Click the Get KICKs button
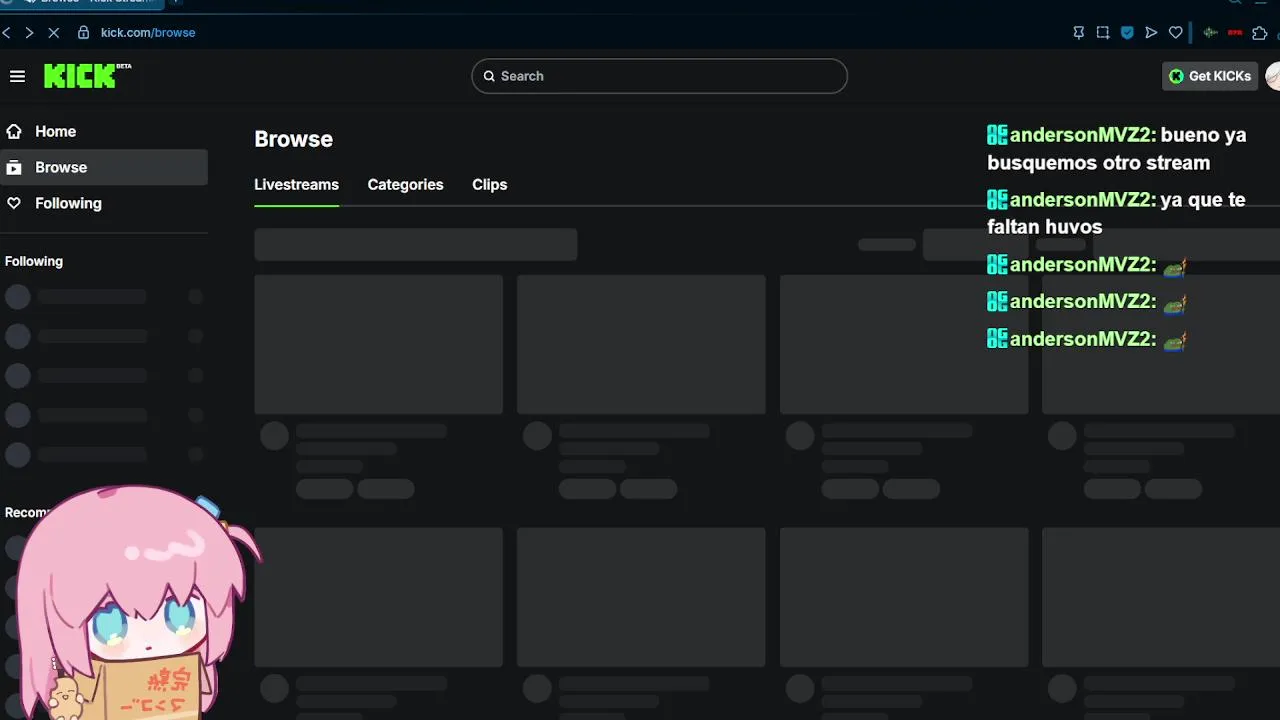Screen dimensions: 1280x720 (x=1210, y=76)
